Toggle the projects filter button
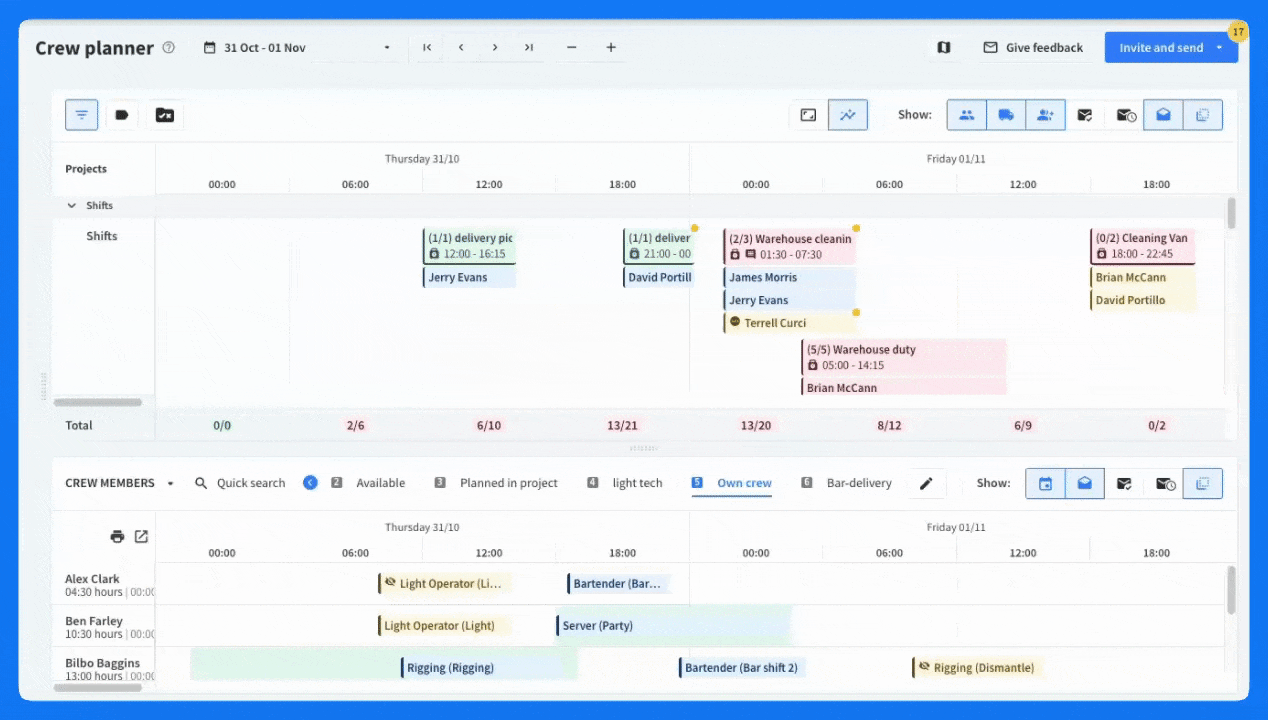This screenshot has height=720, width=1268. click(x=81, y=115)
